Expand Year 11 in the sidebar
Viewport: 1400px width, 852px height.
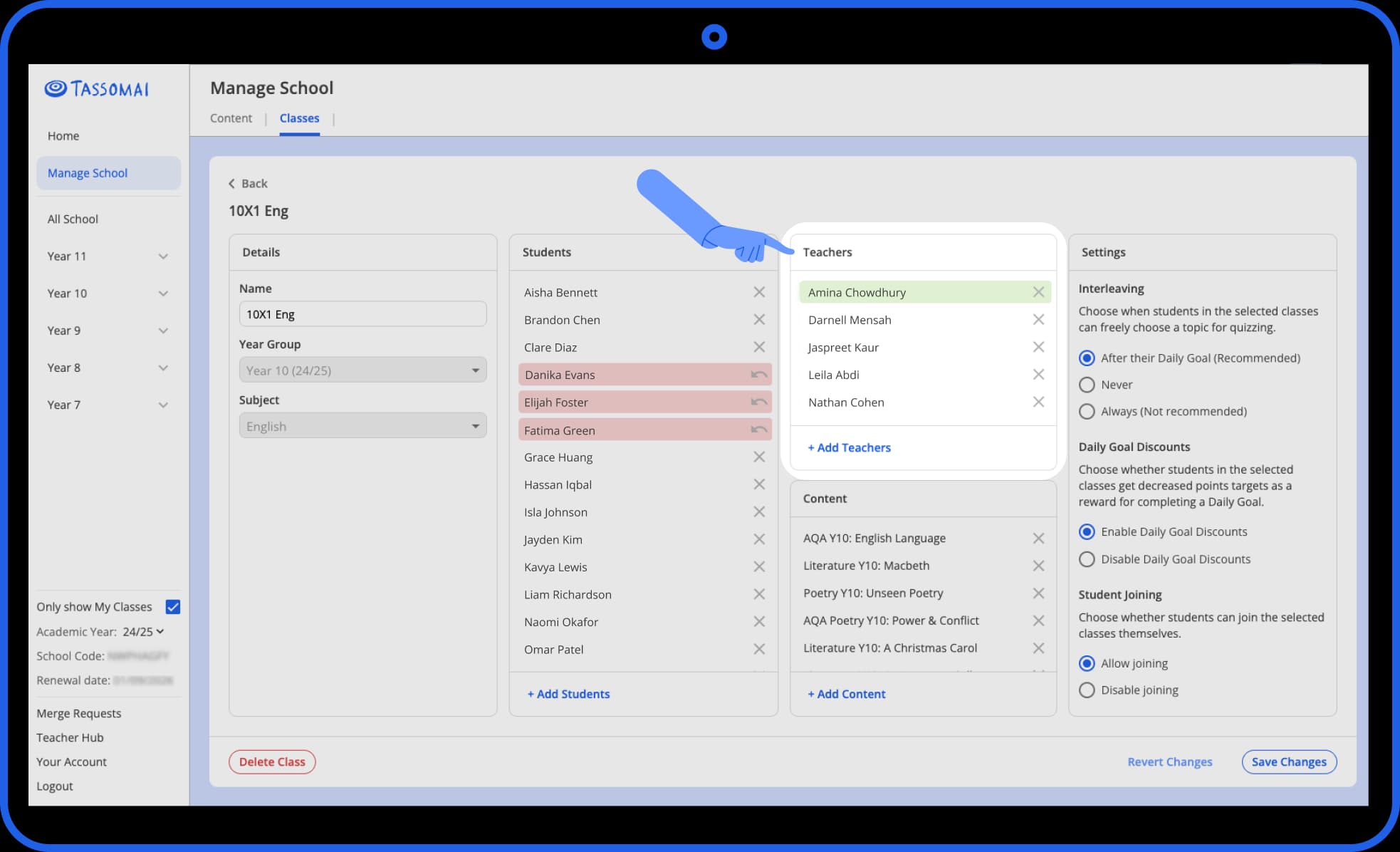click(x=163, y=256)
